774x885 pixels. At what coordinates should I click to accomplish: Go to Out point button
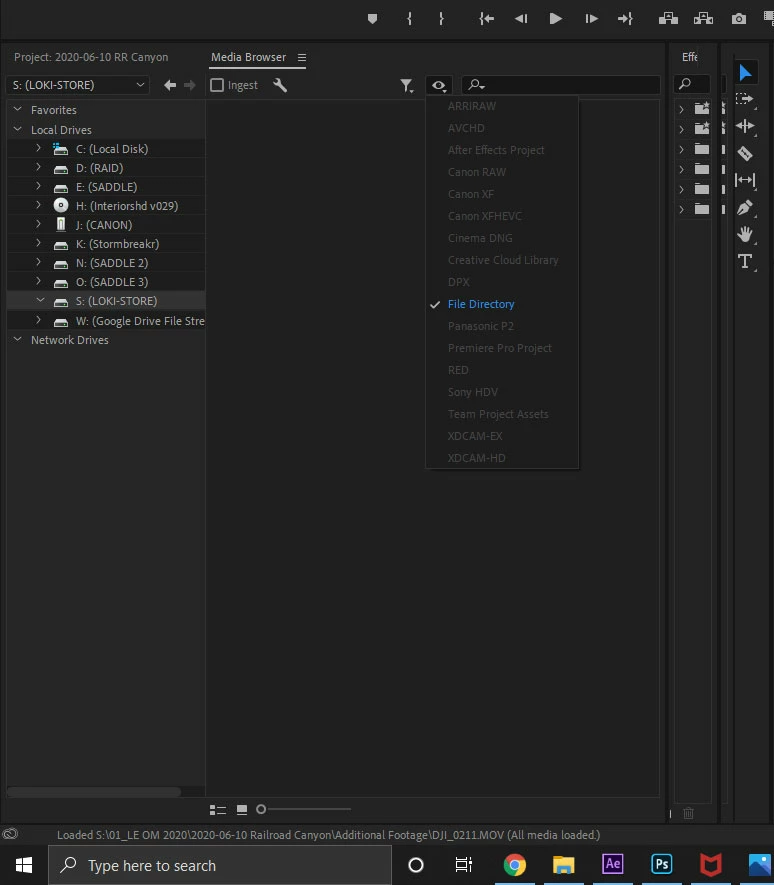coord(625,19)
